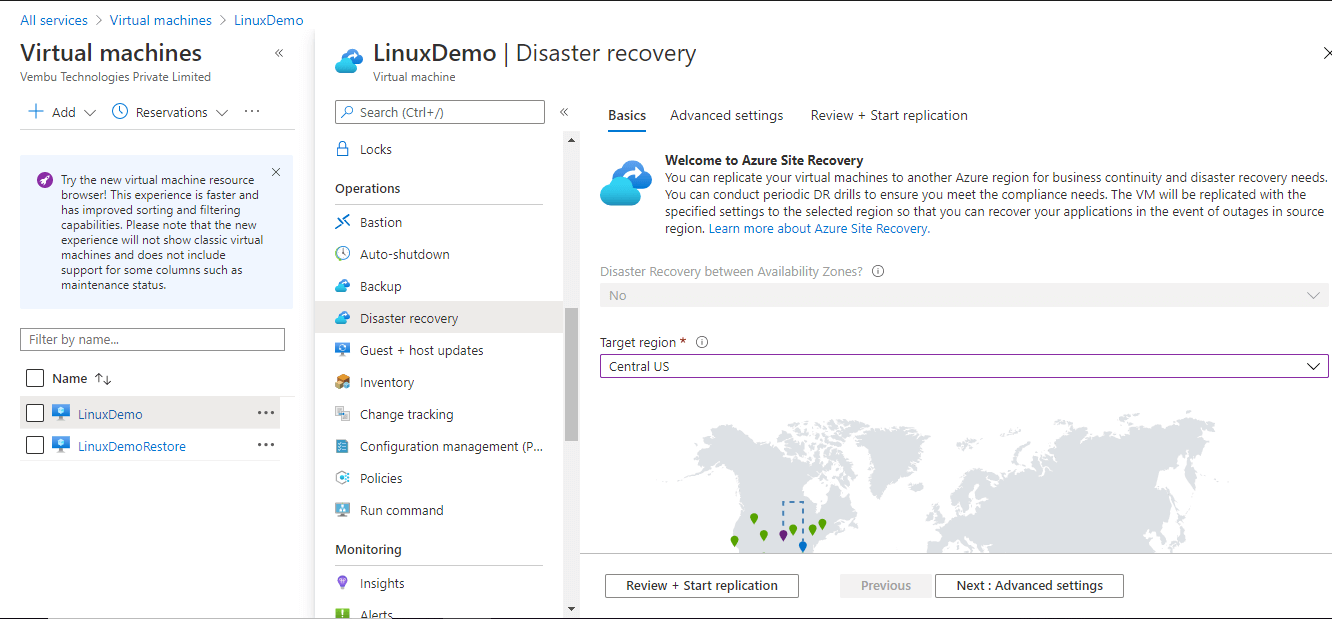Viewport: 1332px width, 619px height.
Task: Open the more options ellipsis in toolbar
Action: click(x=252, y=112)
